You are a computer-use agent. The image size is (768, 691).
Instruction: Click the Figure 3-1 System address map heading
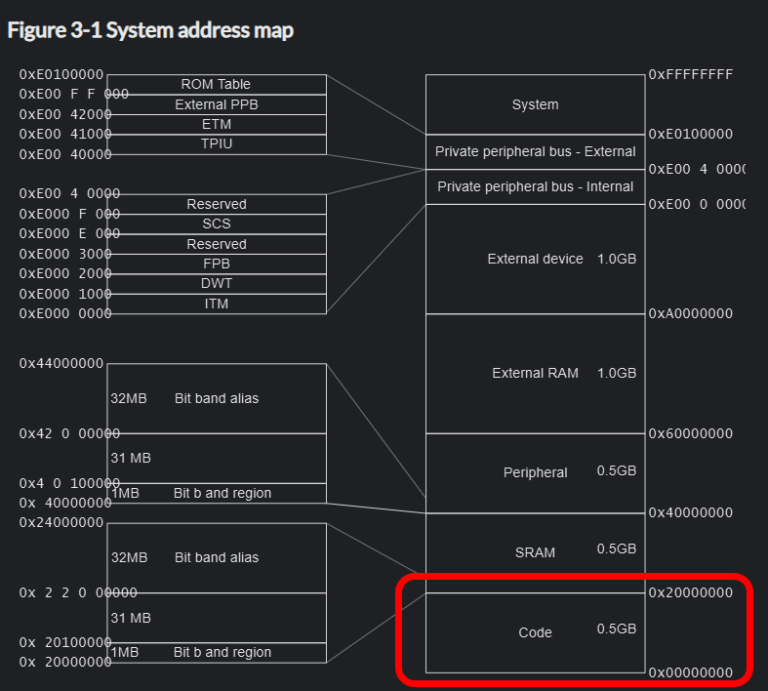pyautogui.click(x=151, y=30)
